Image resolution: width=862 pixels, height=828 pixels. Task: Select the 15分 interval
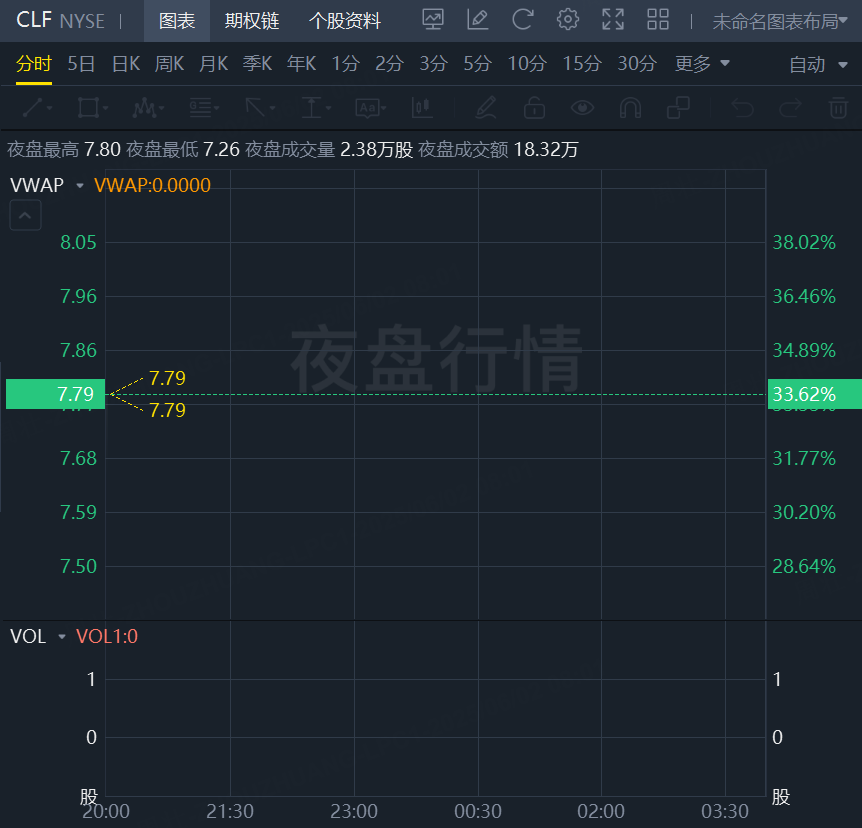[x=582, y=64]
